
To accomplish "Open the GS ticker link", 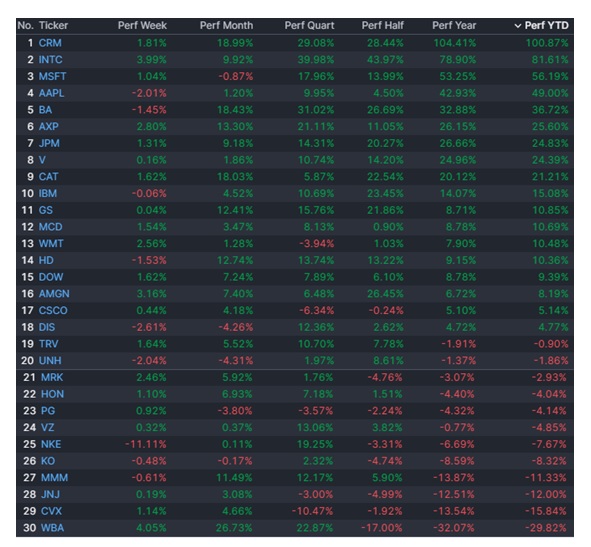I will [x=46, y=210].
